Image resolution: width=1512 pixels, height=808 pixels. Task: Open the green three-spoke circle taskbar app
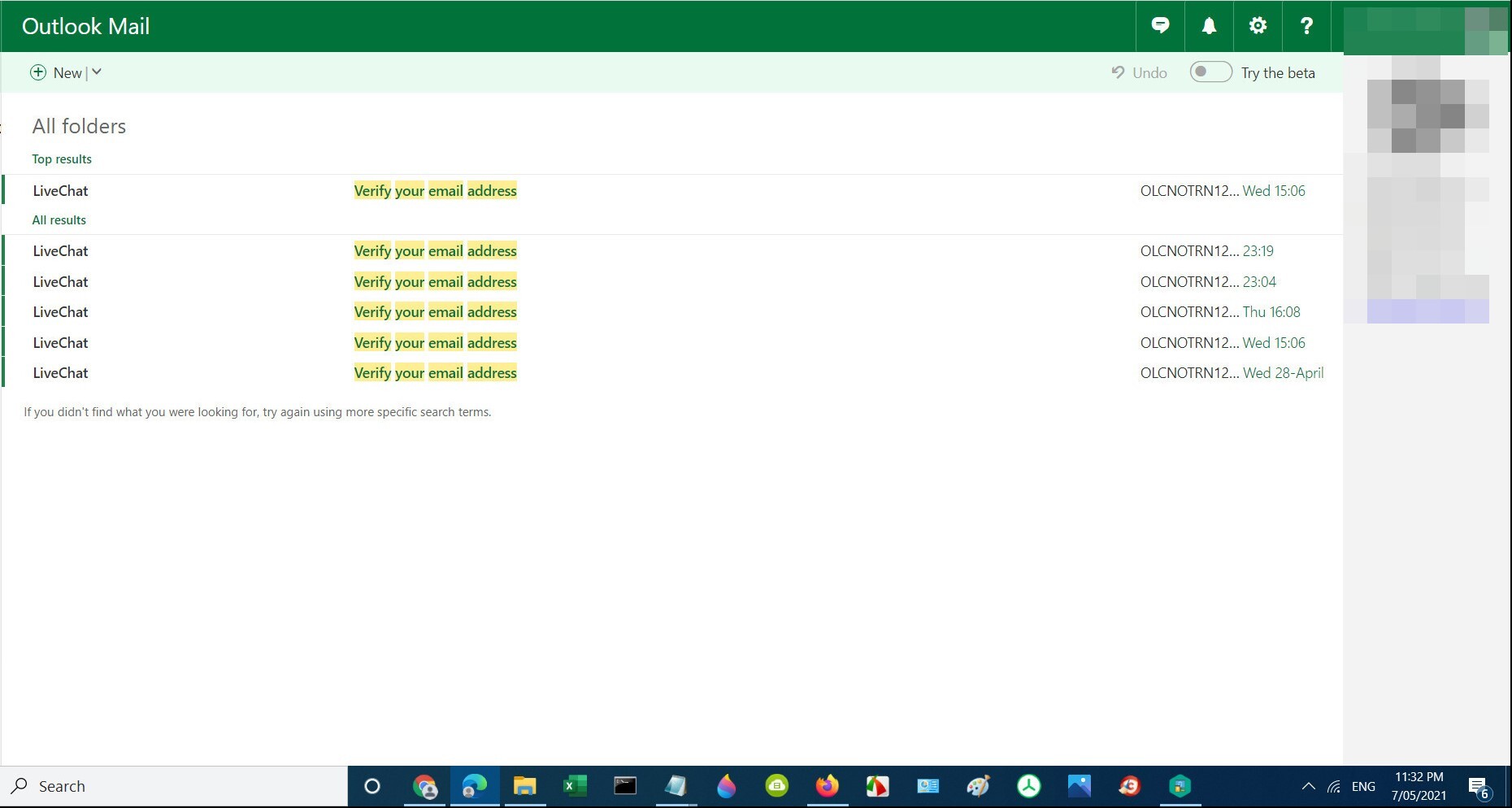(1028, 786)
